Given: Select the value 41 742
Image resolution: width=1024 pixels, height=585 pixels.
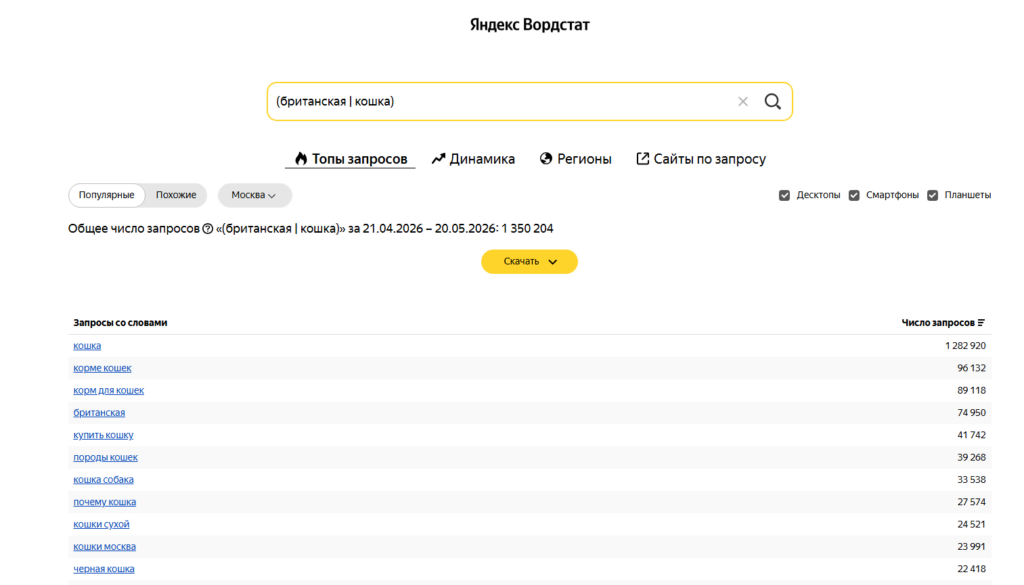Looking at the screenshot, I should click(971, 435).
